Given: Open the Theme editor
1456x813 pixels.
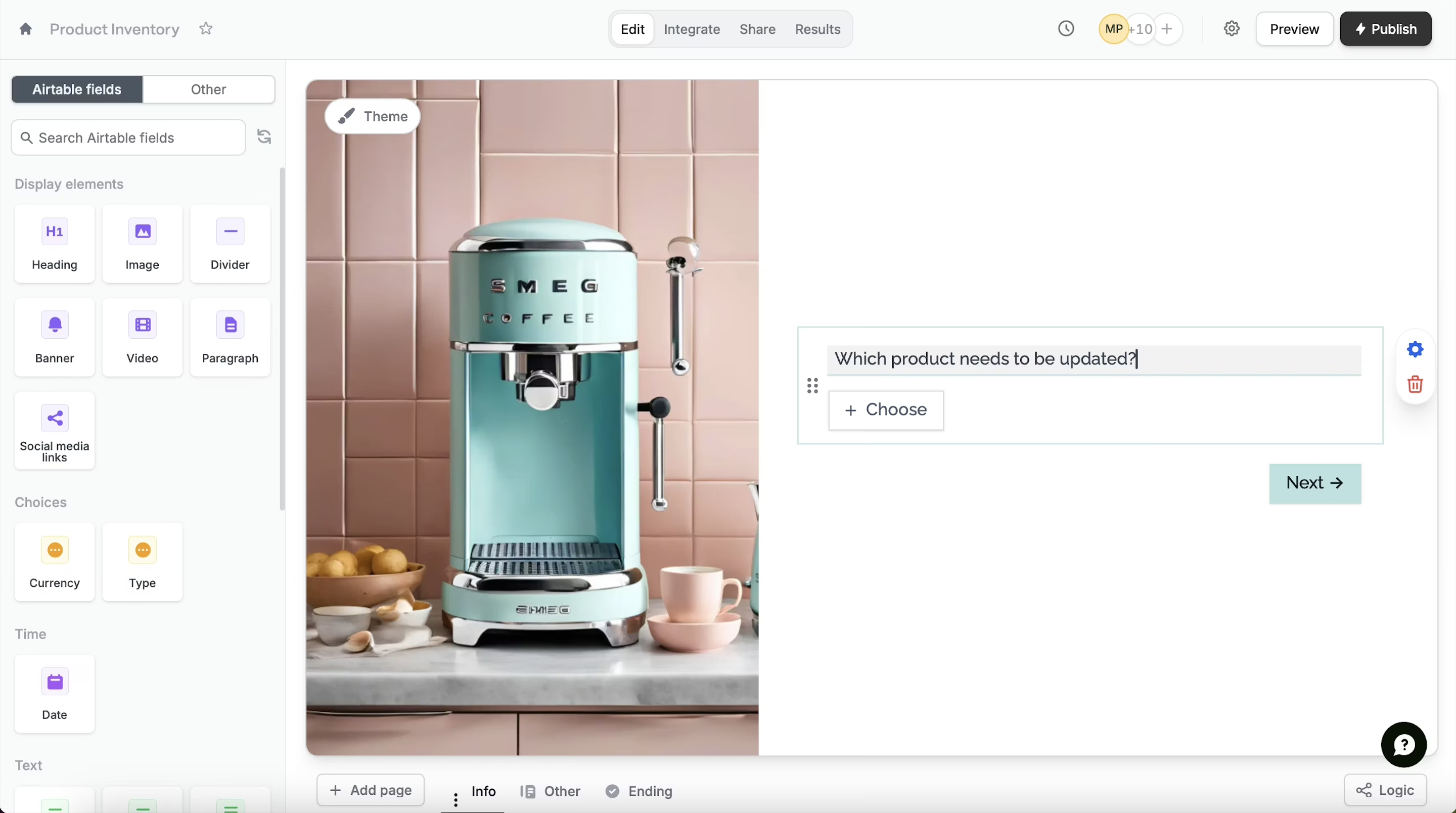Looking at the screenshot, I should point(373,116).
